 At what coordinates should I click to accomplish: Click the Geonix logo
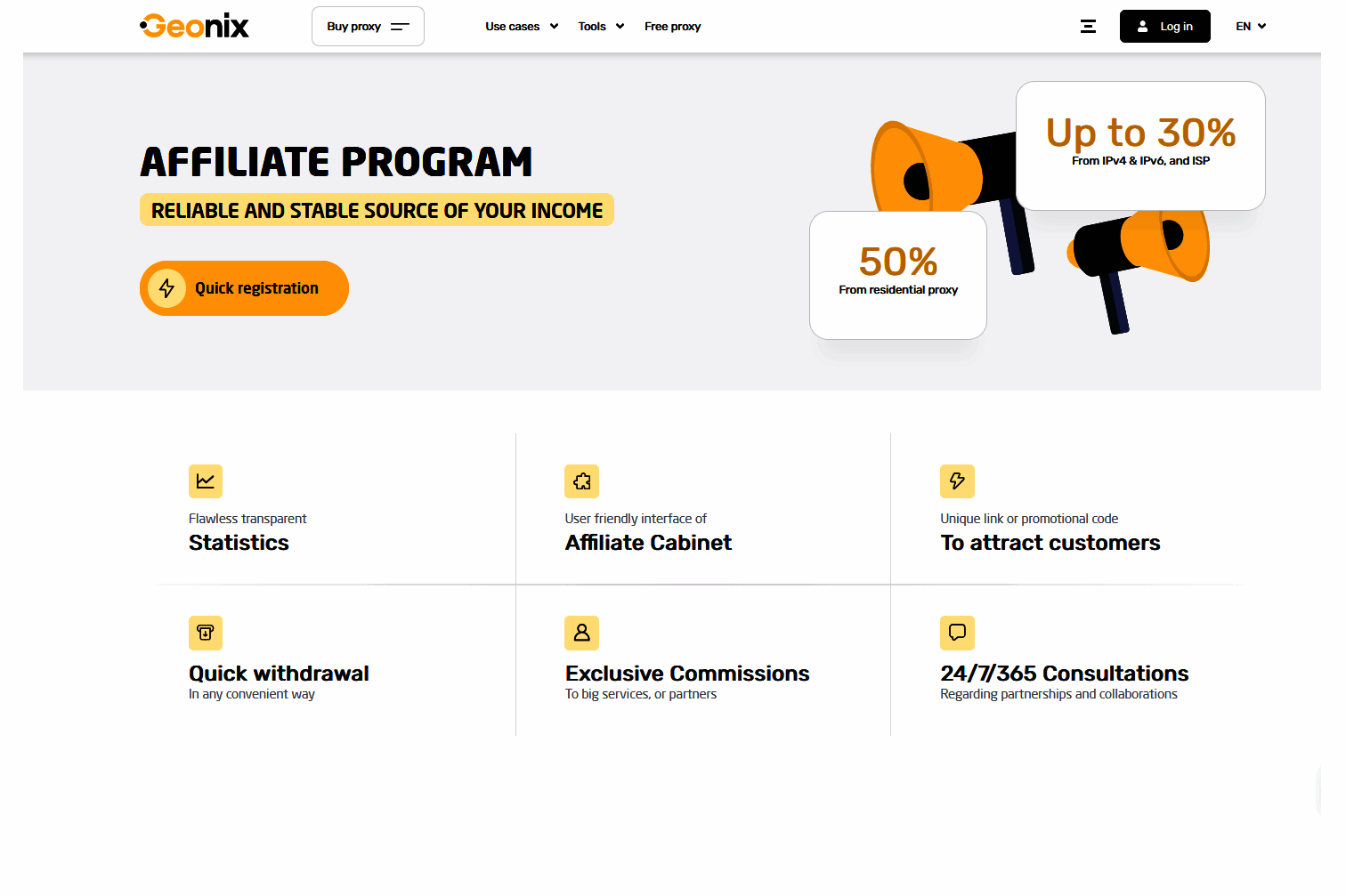(195, 26)
